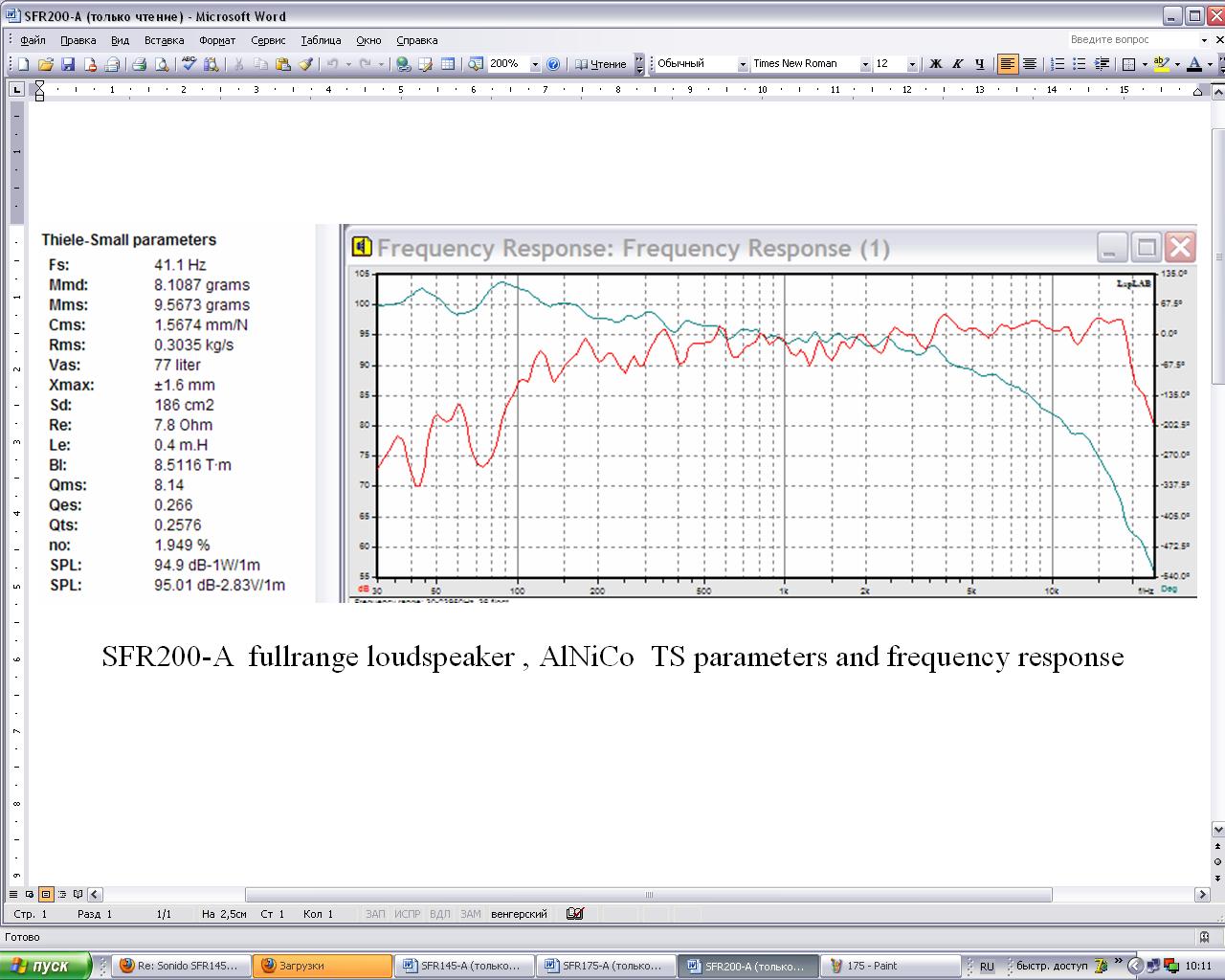
Task: Open the Формат menu
Action: pos(217,40)
